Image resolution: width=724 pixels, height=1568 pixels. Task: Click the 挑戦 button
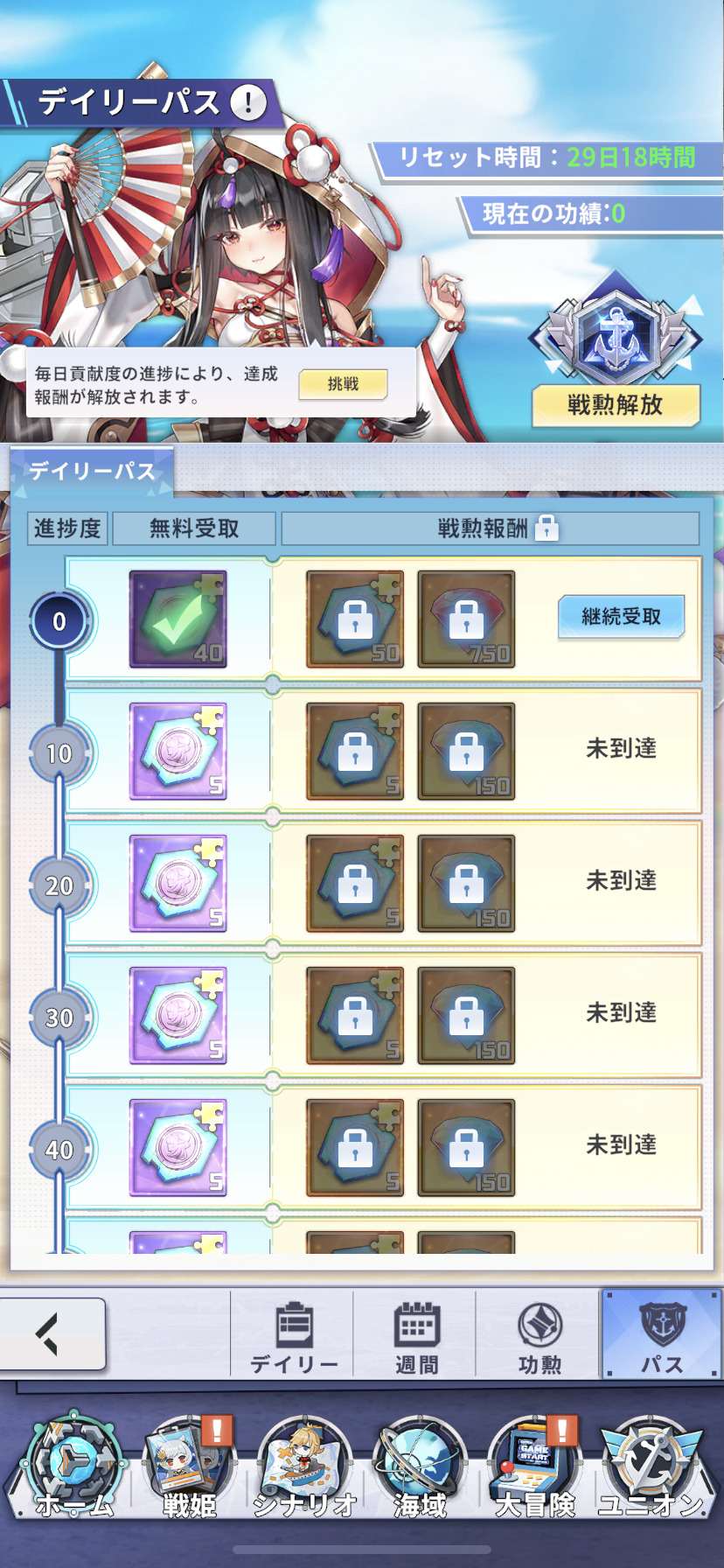343,384
